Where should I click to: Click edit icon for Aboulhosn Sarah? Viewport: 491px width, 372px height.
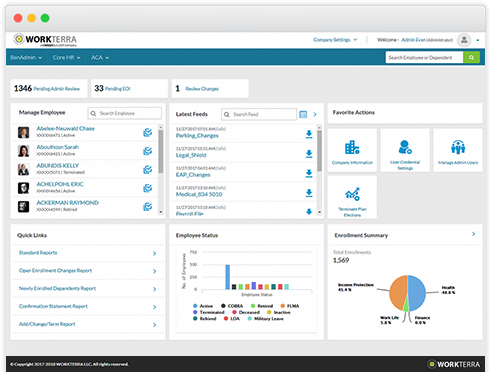coord(147,151)
